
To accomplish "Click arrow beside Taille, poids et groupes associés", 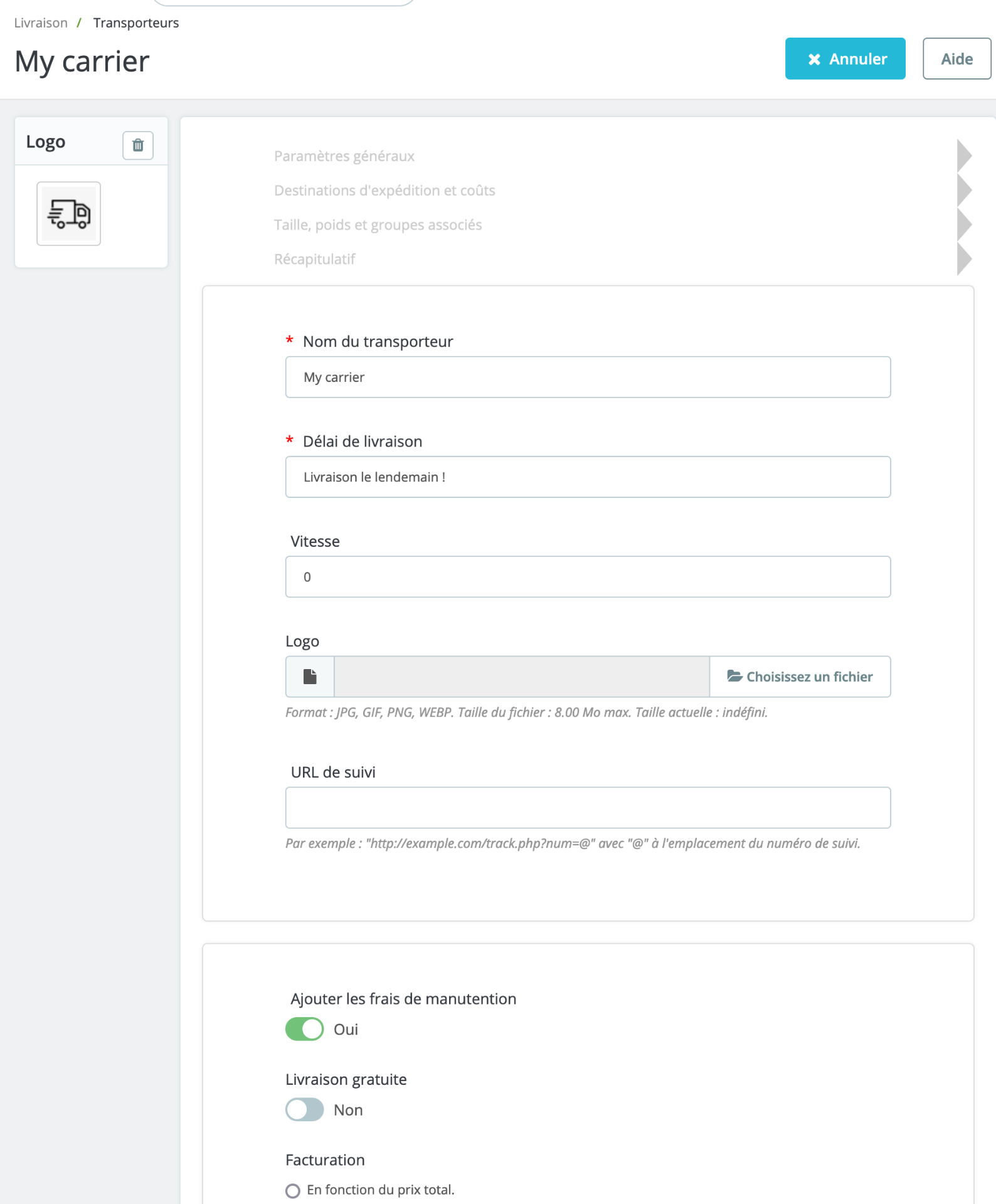I will click(x=964, y=224).
